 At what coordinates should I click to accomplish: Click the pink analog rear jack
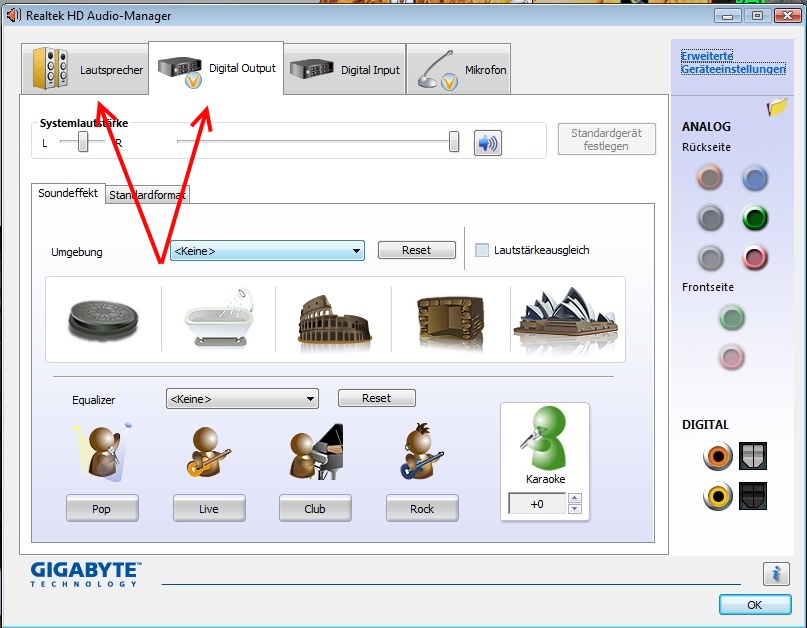755,258
